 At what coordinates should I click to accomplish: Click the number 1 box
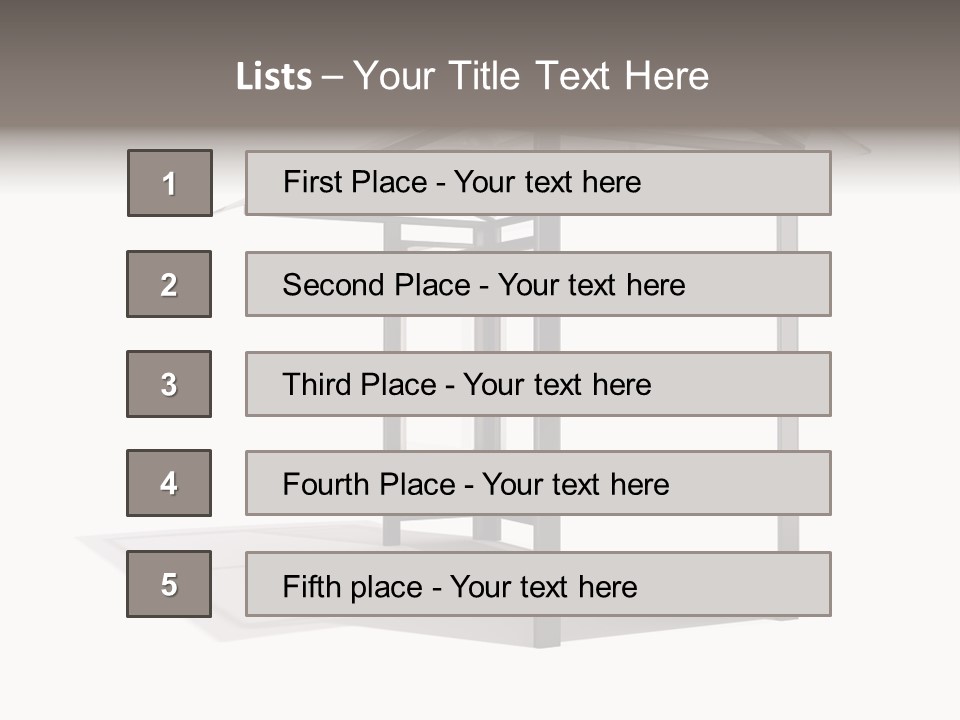(x=169, y=183)
